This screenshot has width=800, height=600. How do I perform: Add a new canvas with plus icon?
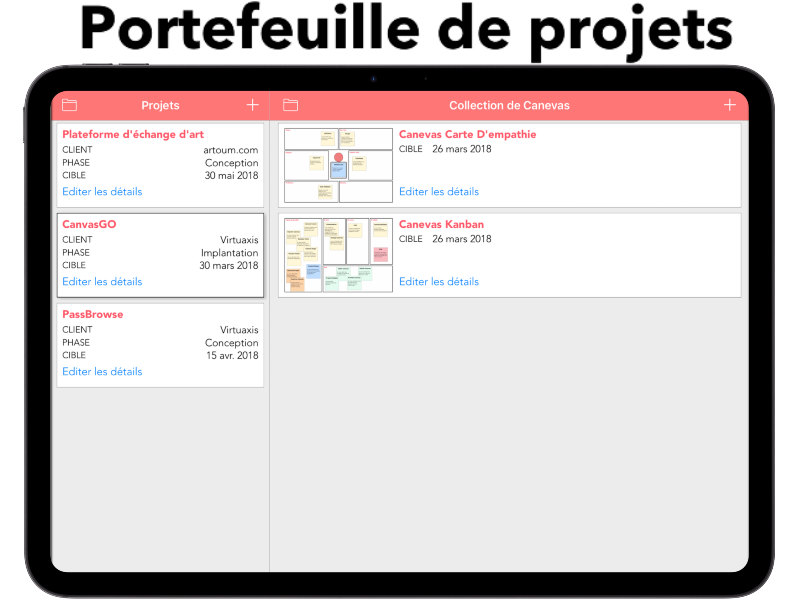tap(729, 105)
